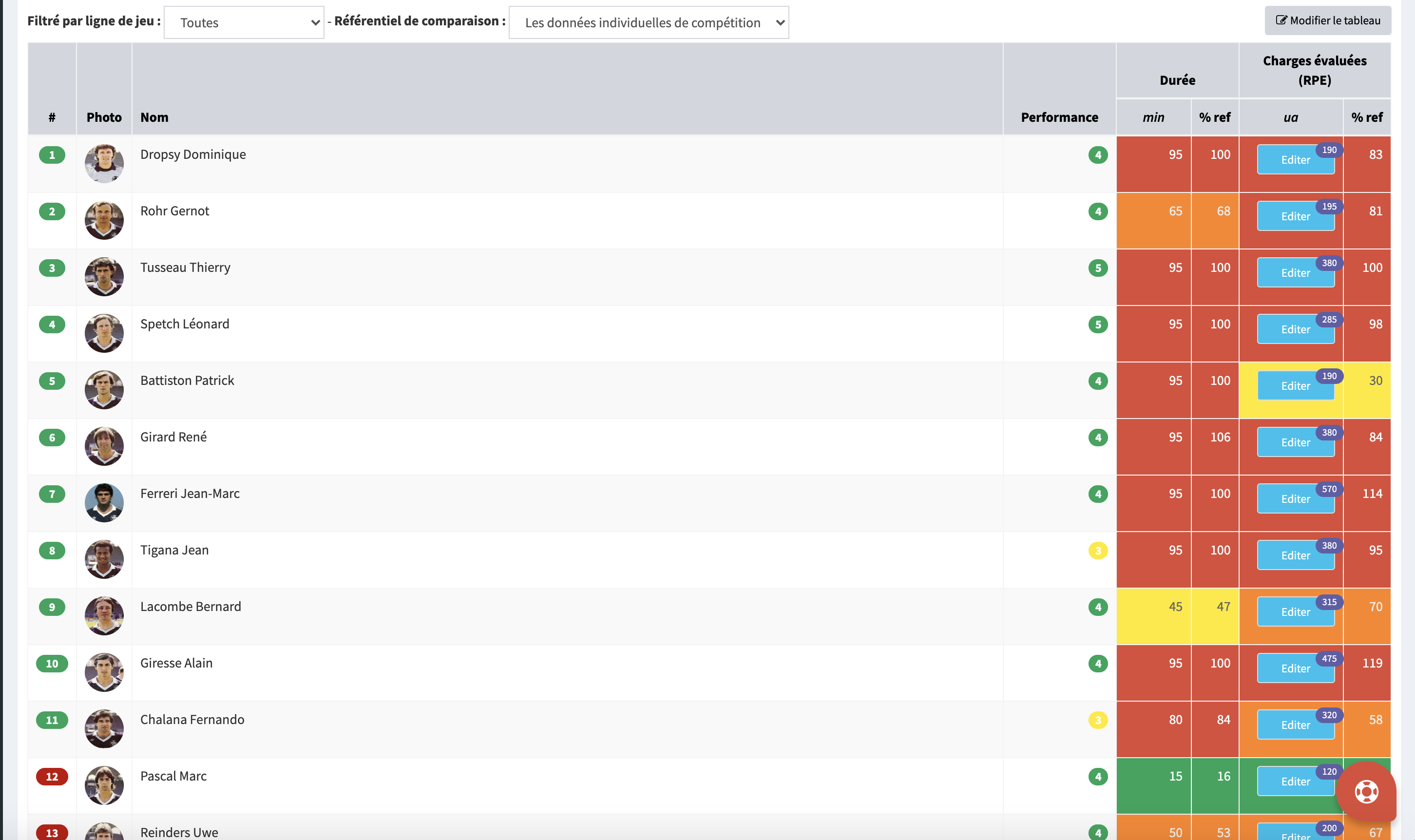Click Pascal Marc's green 15 min cell
1415x840 pixels.
(x=1153, y=785)
